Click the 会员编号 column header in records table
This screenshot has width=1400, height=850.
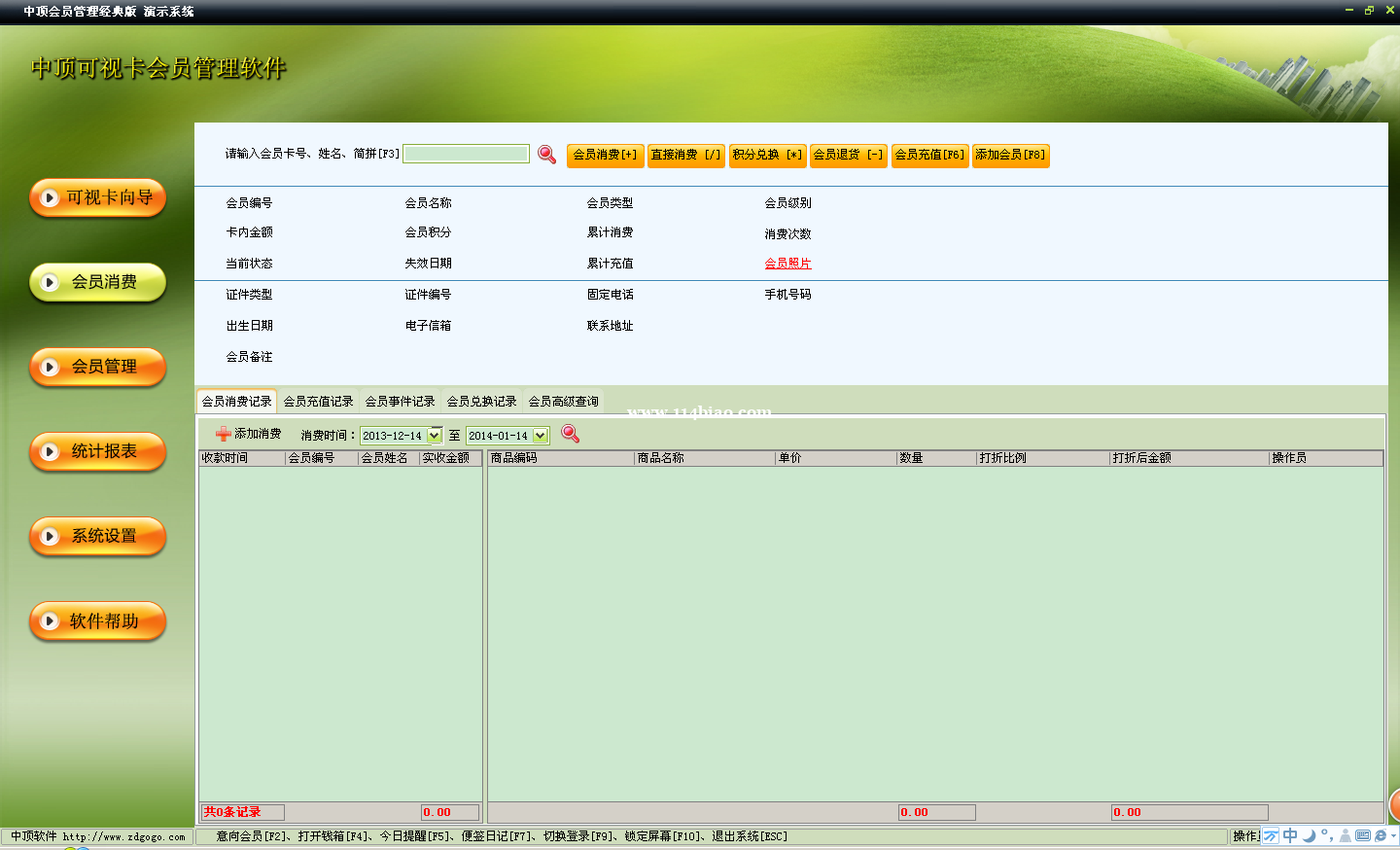322,458
